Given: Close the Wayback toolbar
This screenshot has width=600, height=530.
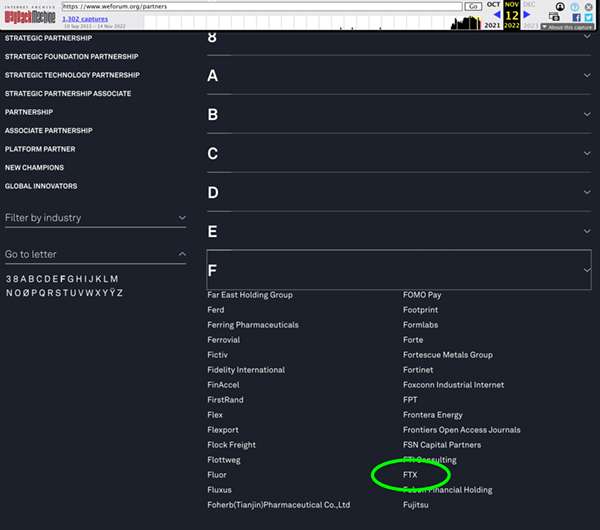Looking at the screenshot, I should pos(589,7).
